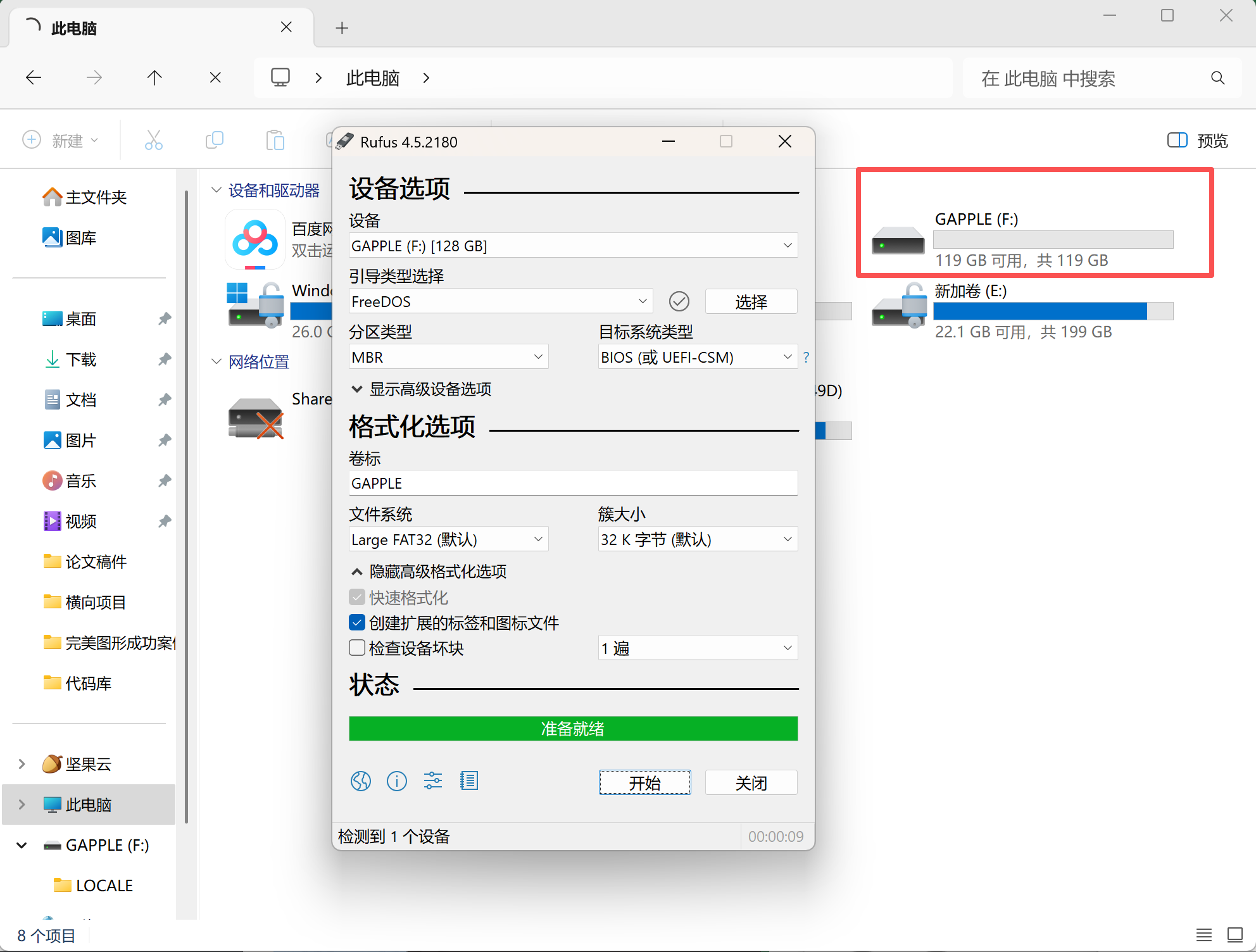Toggle the 预览 pane button

point(1198,141)
